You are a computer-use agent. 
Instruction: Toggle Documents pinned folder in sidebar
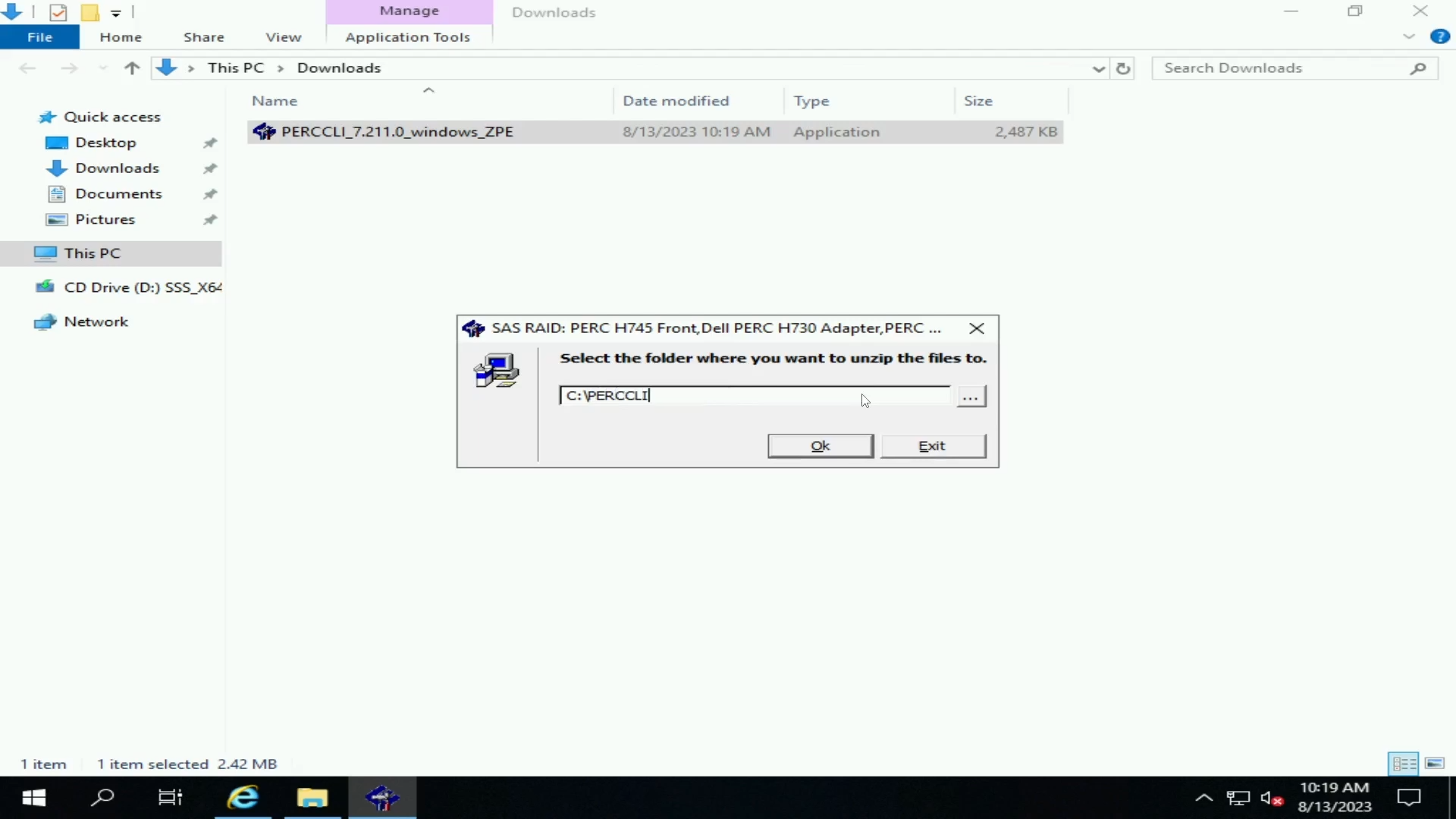click(209, 193)
